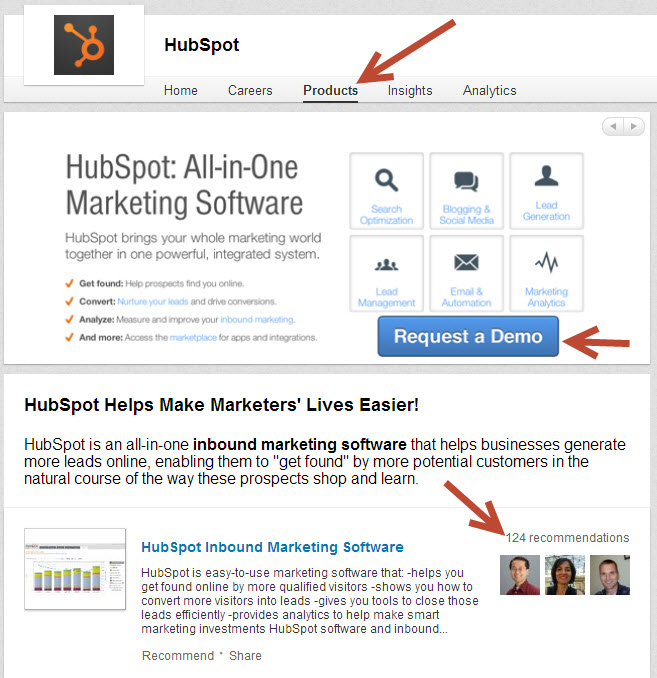The height and width of the screenshot is (678, 657).
Task: Click the bold 'inbound marketing software' text
Action: [300, 445]
